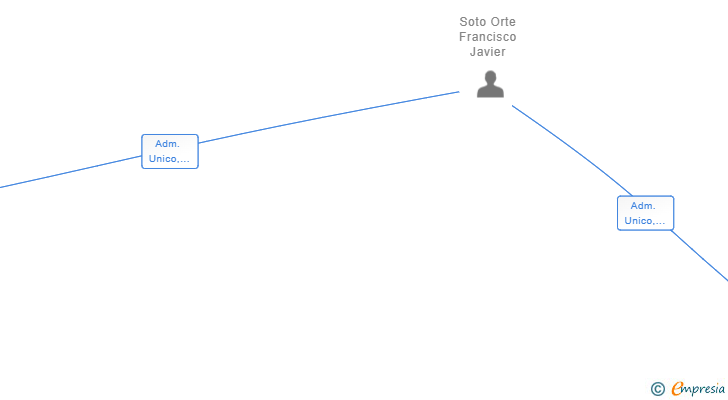The height and width of the screenshot is (400, 728).
Task: Click the 'Adm.' word in the right box
Action: tap(643, 206)
